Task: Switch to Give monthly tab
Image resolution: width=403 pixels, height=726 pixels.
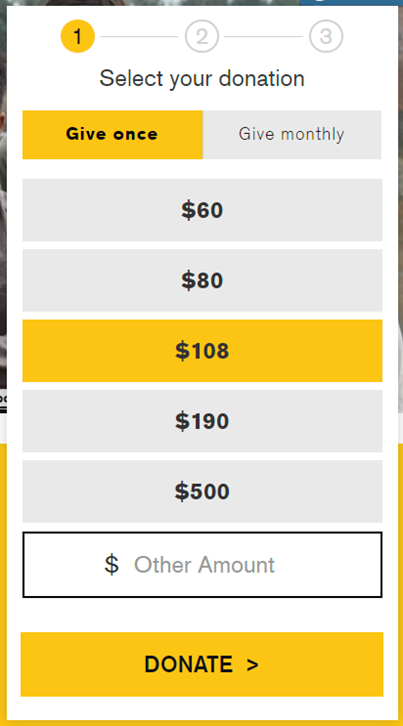Action: pos(292,135)
